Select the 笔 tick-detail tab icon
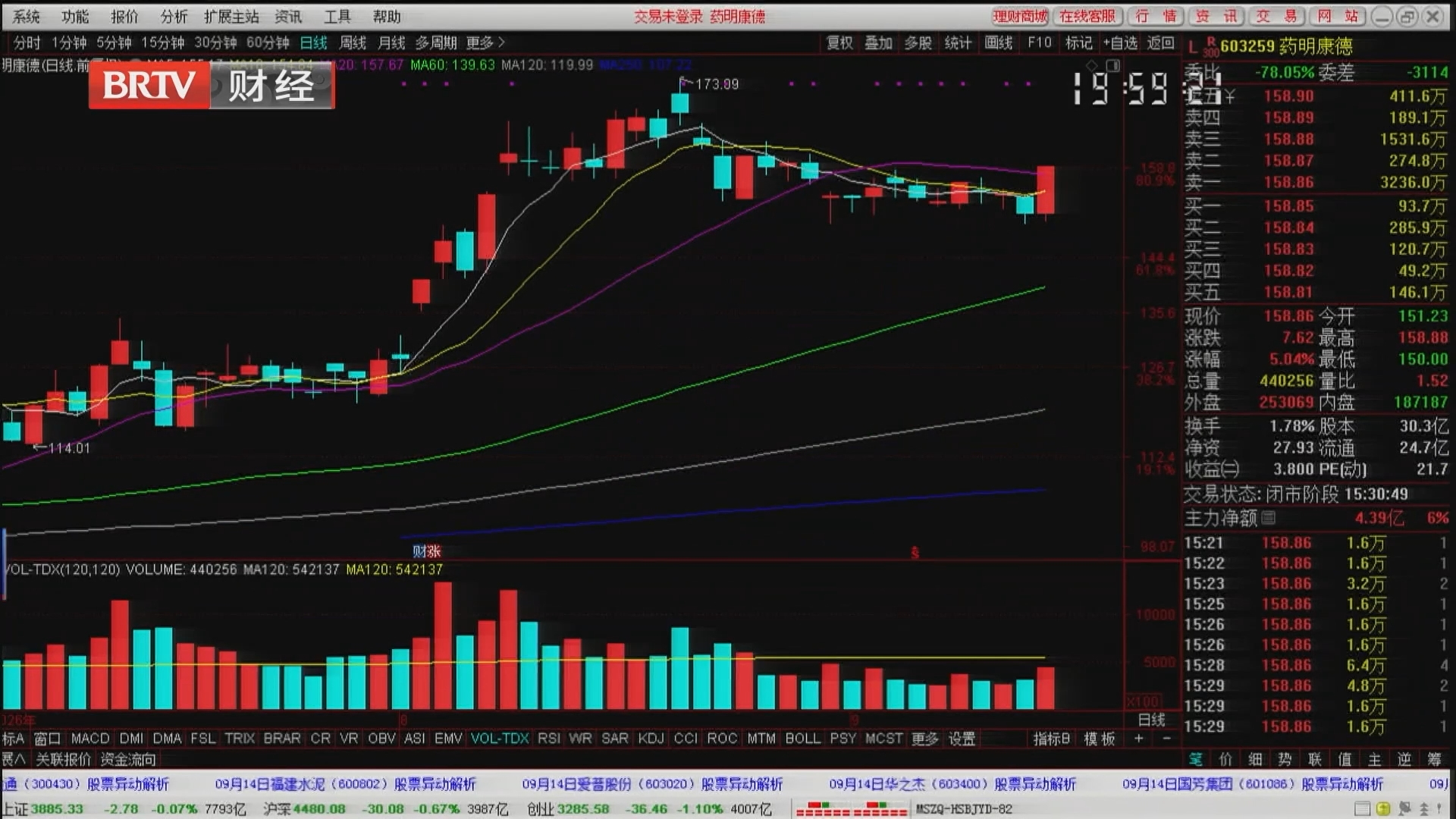 (1196, 759)
